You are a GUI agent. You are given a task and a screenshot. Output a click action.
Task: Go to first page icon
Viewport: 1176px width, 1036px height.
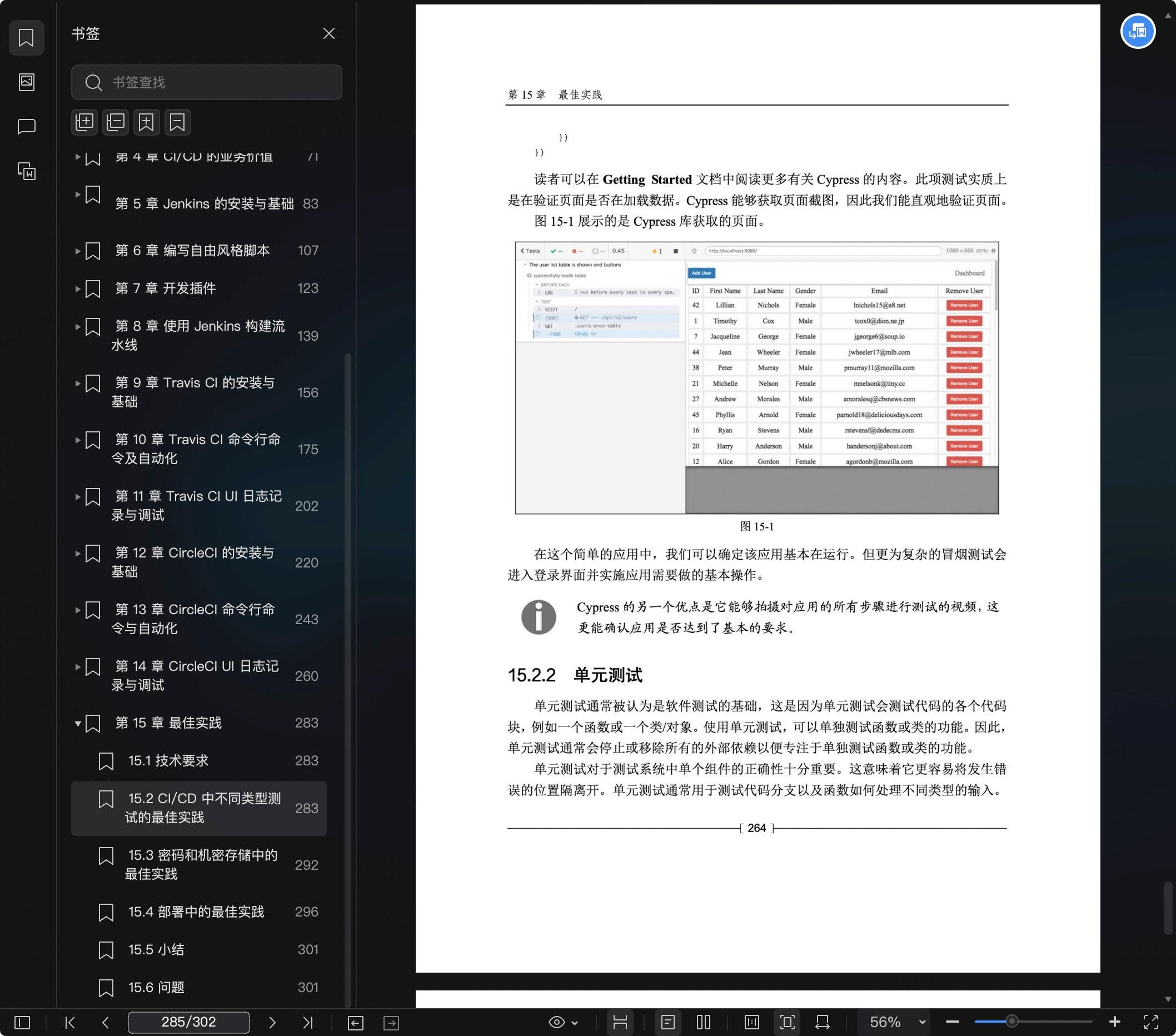69,1022
